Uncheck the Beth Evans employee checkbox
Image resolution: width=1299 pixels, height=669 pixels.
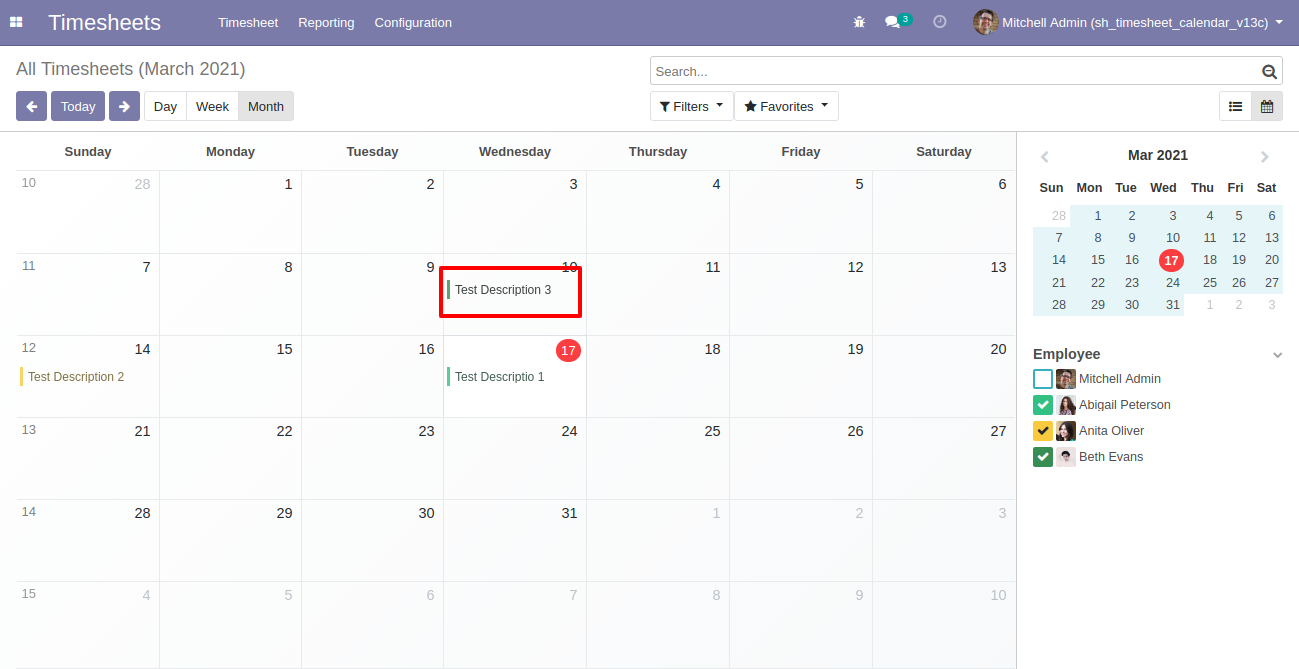tap(1043, 457)
